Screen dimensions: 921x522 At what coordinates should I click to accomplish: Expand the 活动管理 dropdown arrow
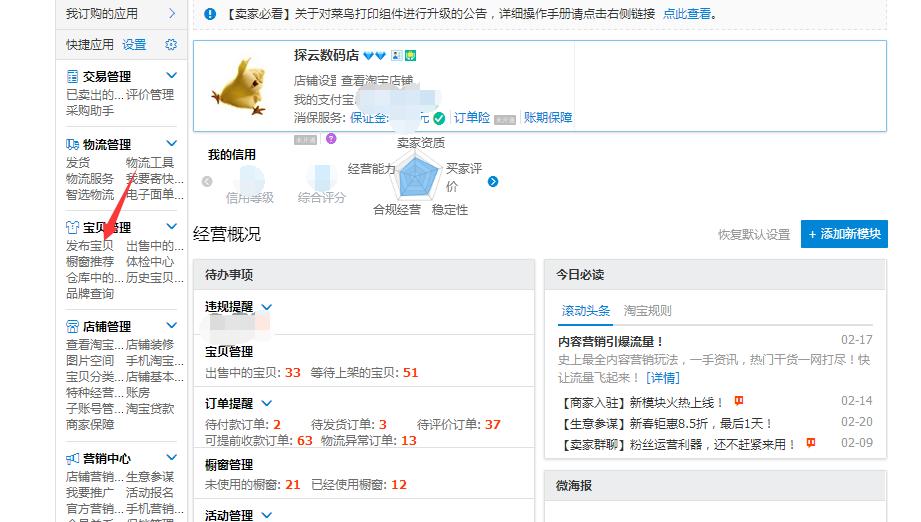(267, 515)
